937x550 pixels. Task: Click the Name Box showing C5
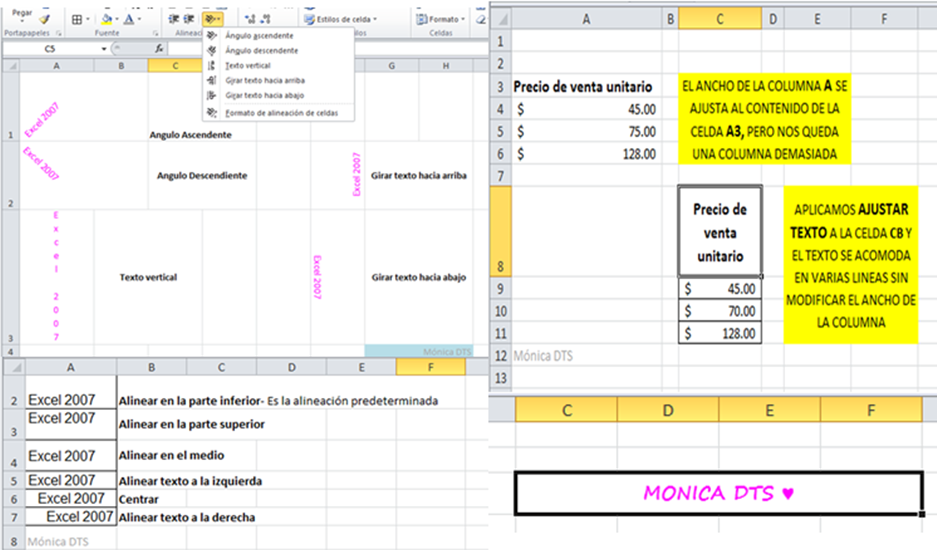click(x=51, y=48)
